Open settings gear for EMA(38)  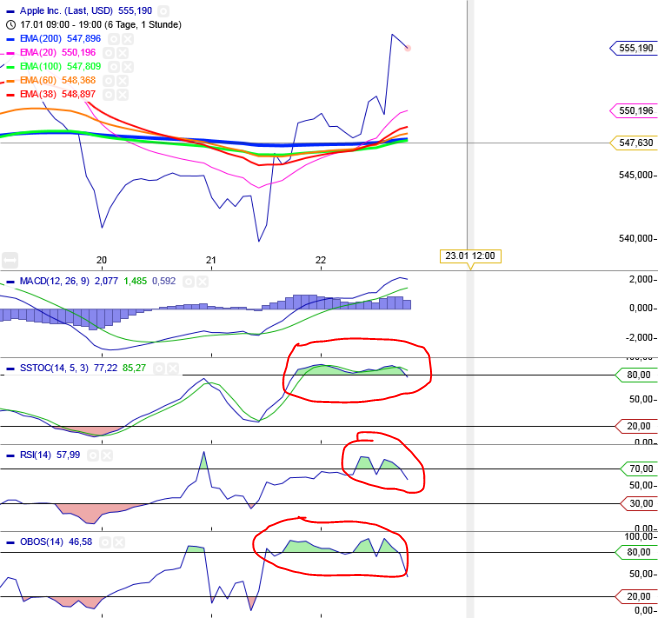(x=108, y=94)
